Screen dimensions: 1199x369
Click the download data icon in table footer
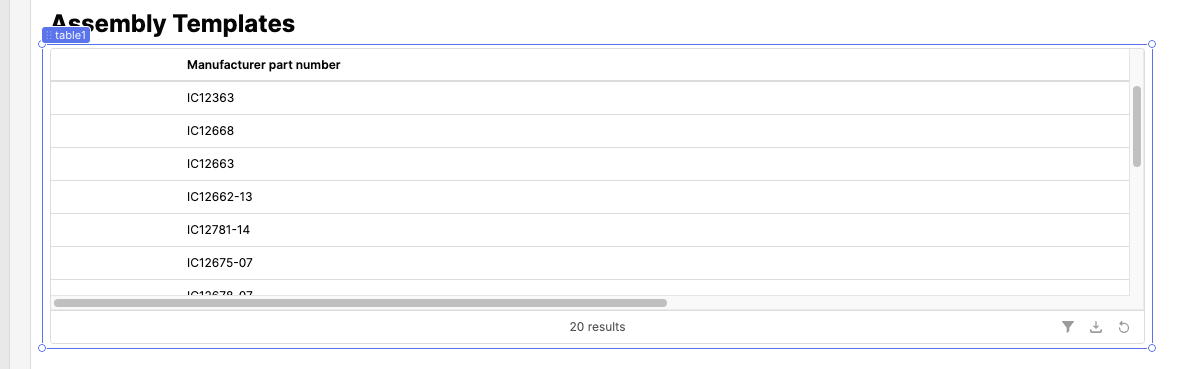(1096, 327)
